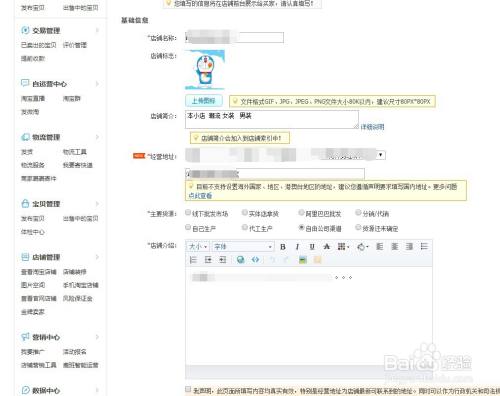Insert an image using picture icon

tap(303, 260)
